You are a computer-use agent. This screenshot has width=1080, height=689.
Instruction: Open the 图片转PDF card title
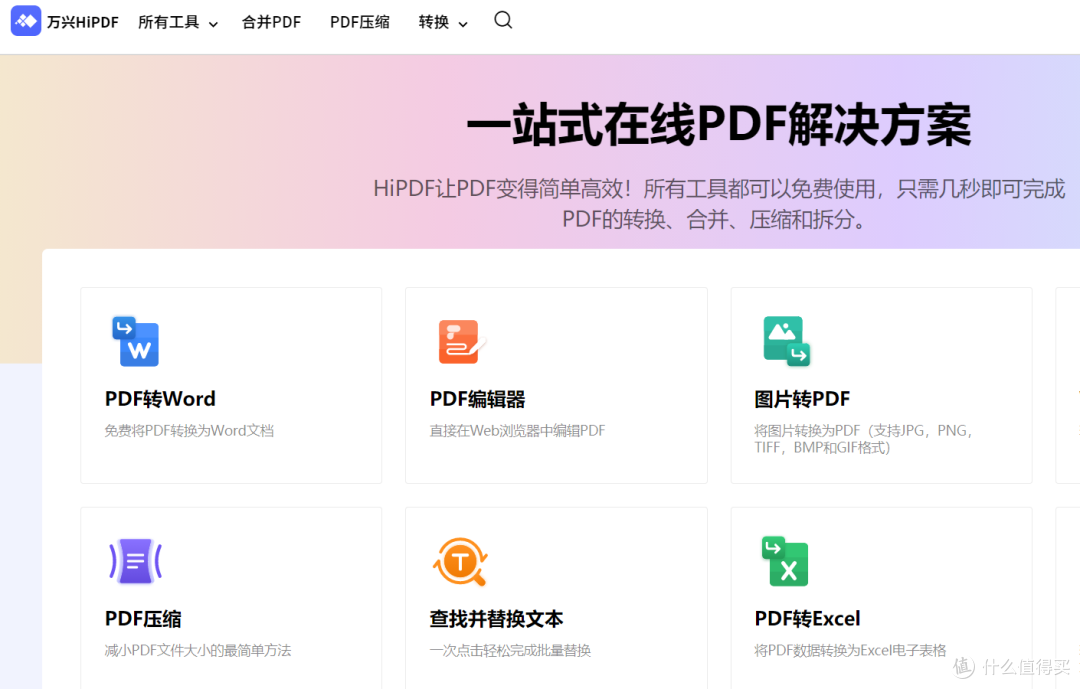click(x=802, y=399)
